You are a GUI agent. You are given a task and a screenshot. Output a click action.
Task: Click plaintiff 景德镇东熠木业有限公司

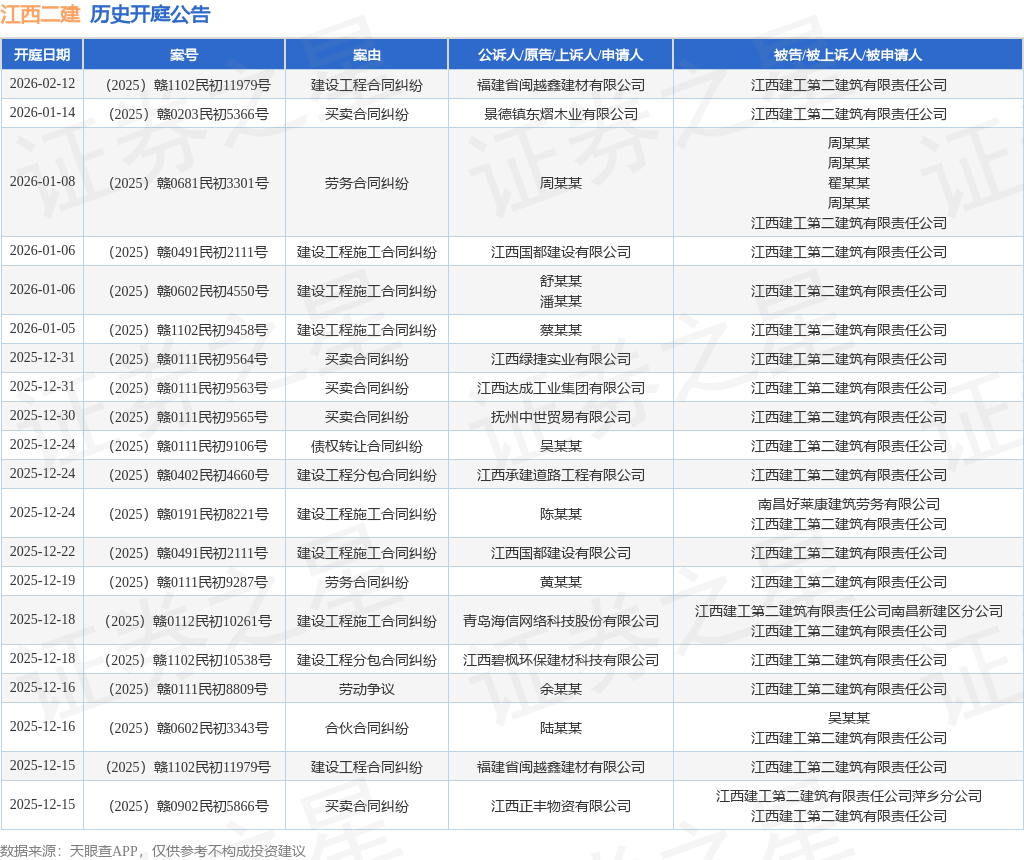(560, 114)
